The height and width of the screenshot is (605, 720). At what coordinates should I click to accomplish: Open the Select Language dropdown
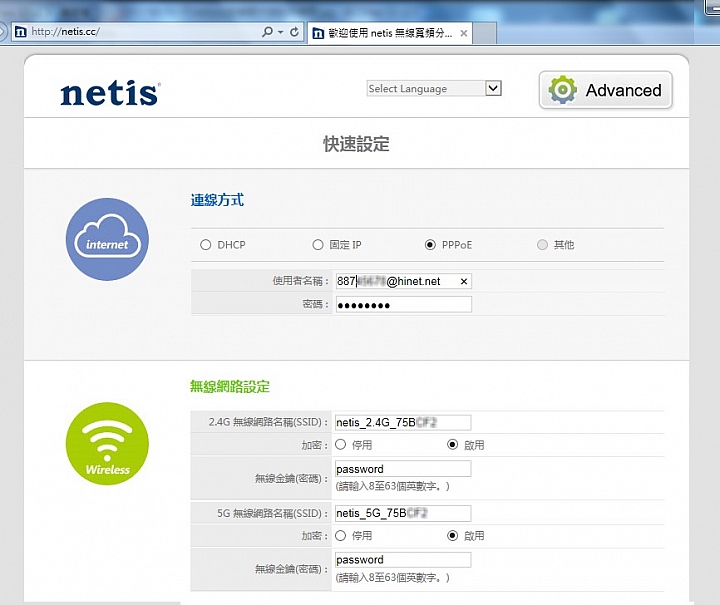point(434,88)
